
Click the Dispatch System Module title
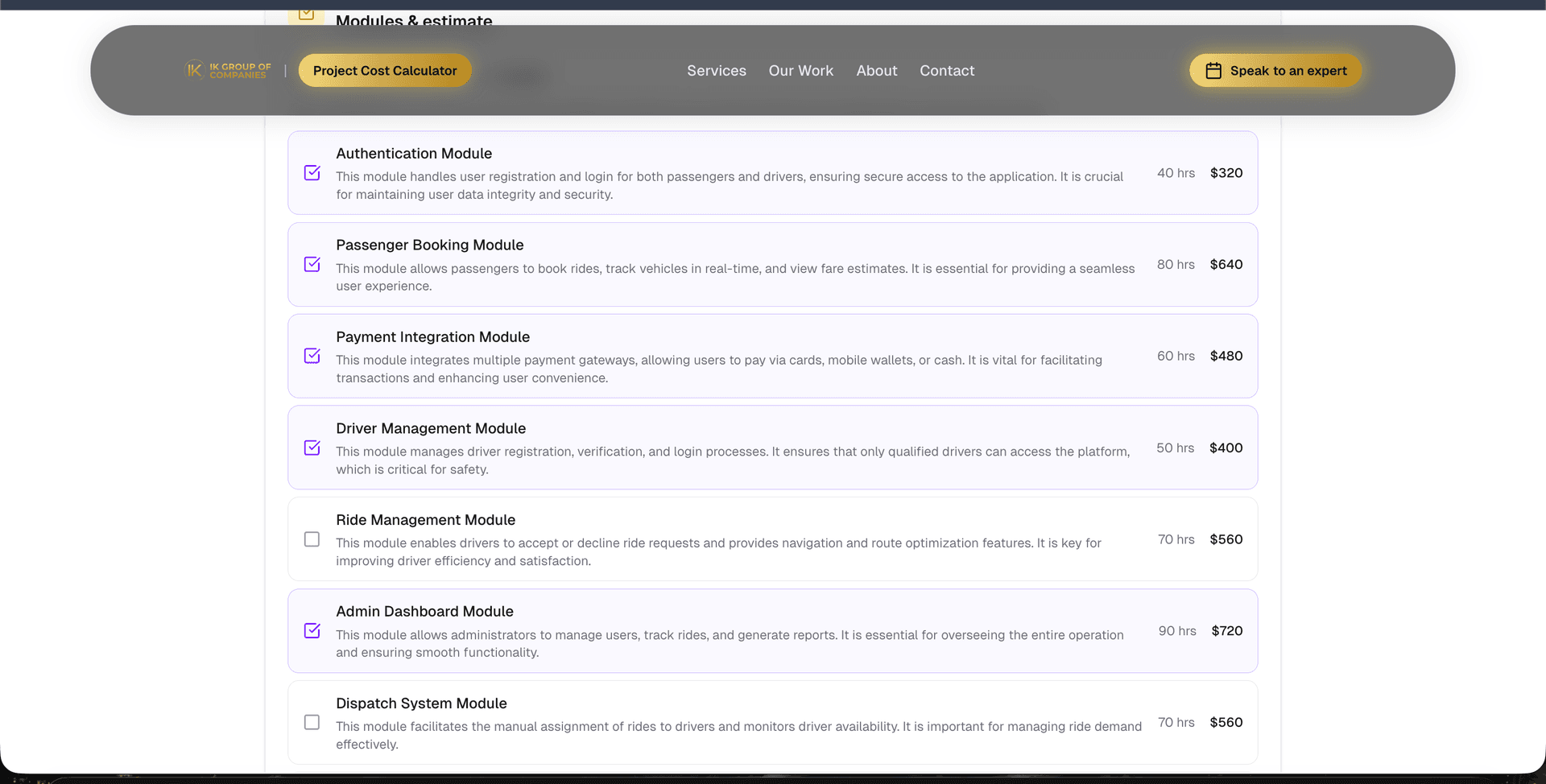coord(422,704)
